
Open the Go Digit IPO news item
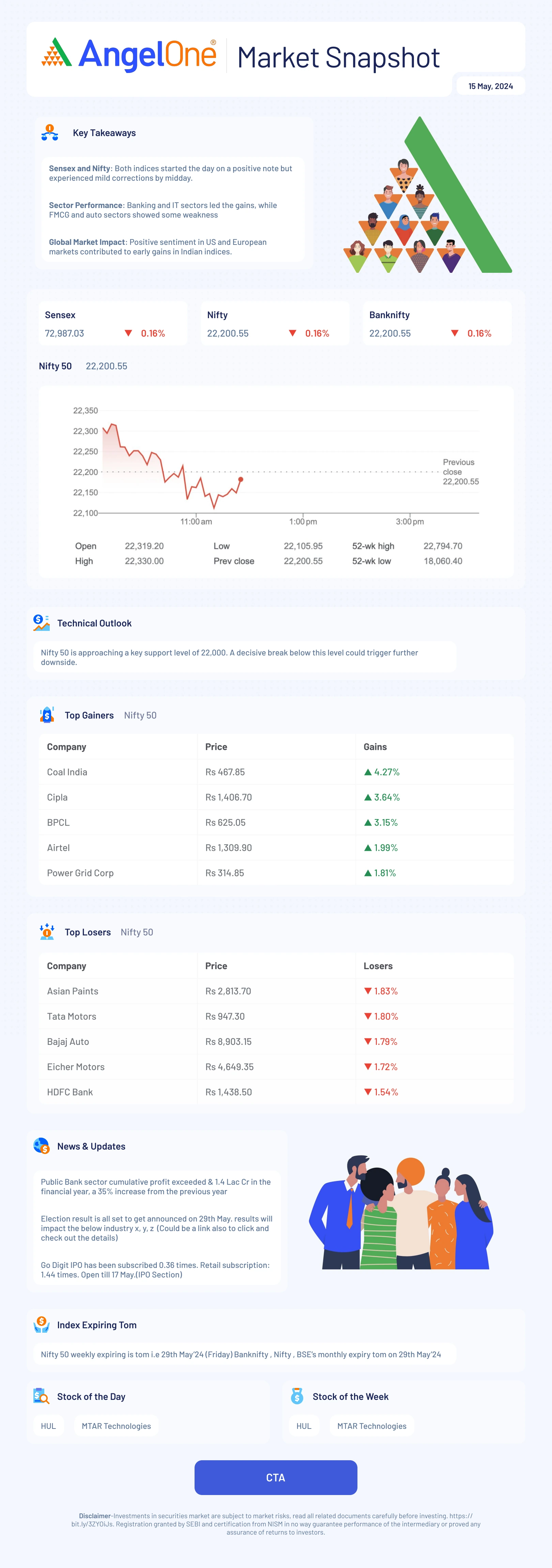tap(155, 1270)
